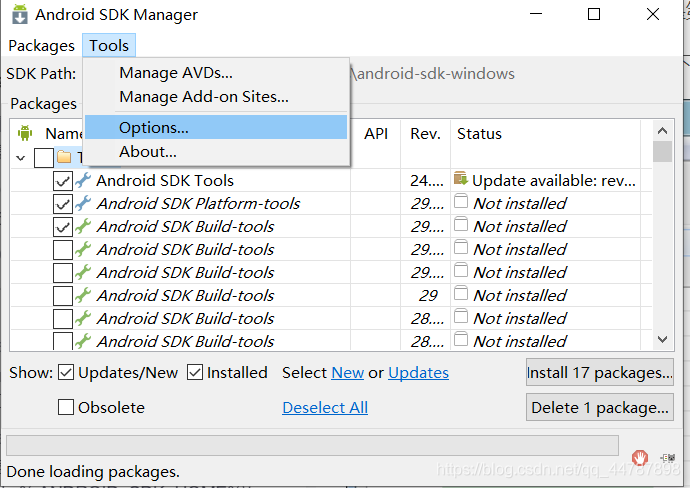Click Install 17 packages button
This screenshot has width=690, height=488.
pos(600,372)
